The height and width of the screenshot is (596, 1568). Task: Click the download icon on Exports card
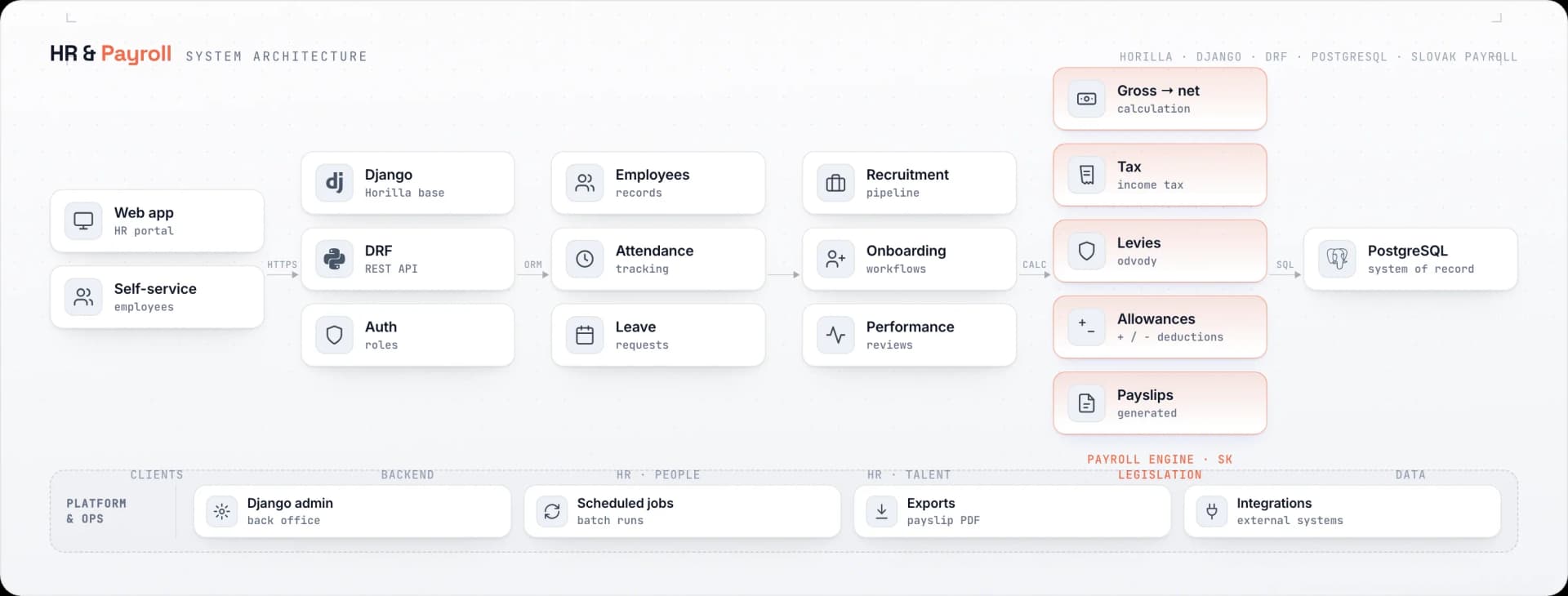[x=882, y=511]
